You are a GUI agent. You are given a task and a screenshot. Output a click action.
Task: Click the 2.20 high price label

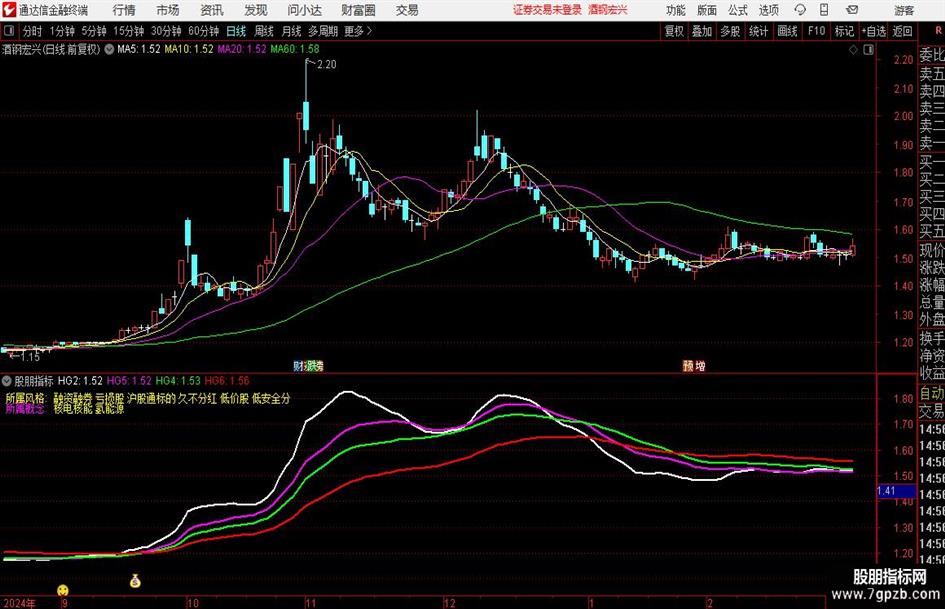point(327,64)
